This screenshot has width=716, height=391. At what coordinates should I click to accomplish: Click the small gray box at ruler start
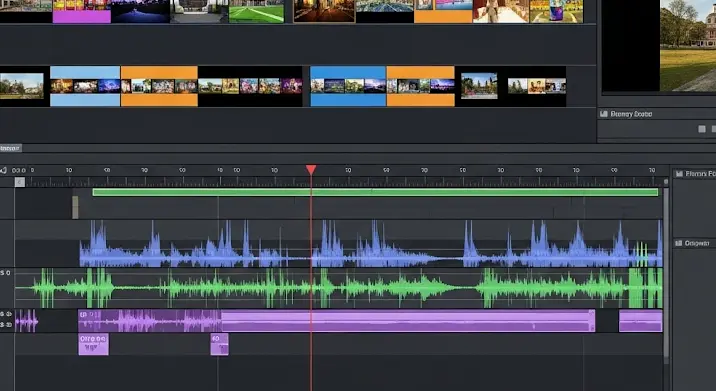(20, 182)
